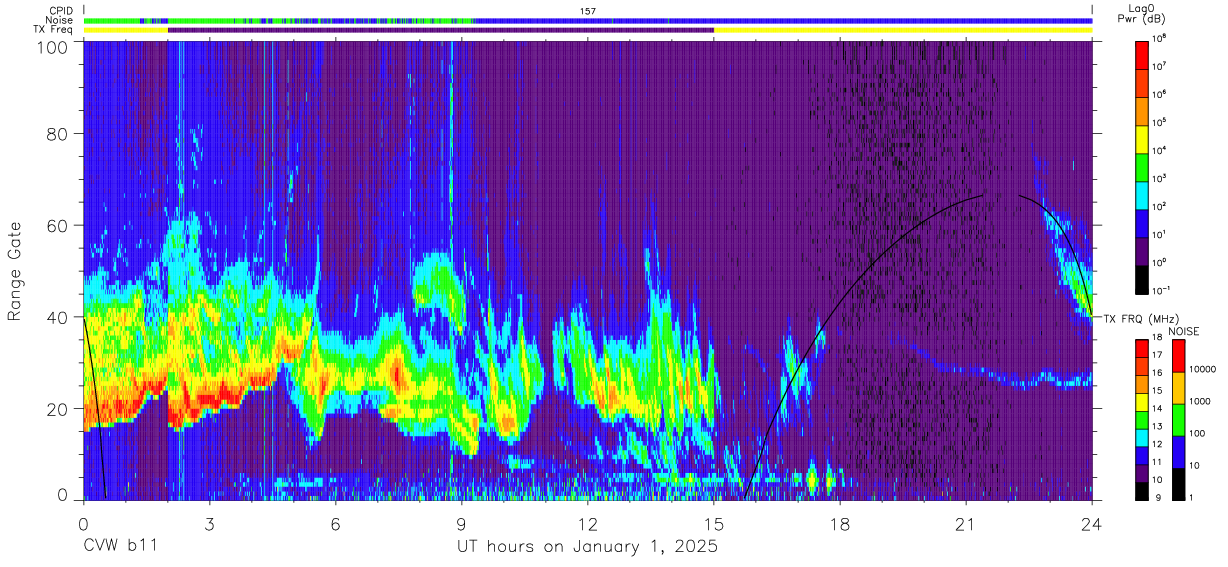Click the TX Freq row label

(x=52, y=30)
